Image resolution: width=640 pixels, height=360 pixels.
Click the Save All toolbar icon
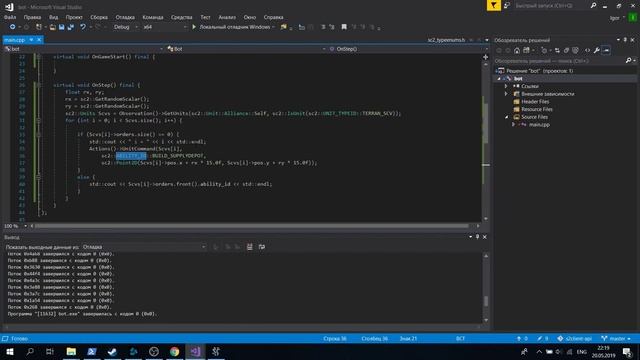(71, 27)
